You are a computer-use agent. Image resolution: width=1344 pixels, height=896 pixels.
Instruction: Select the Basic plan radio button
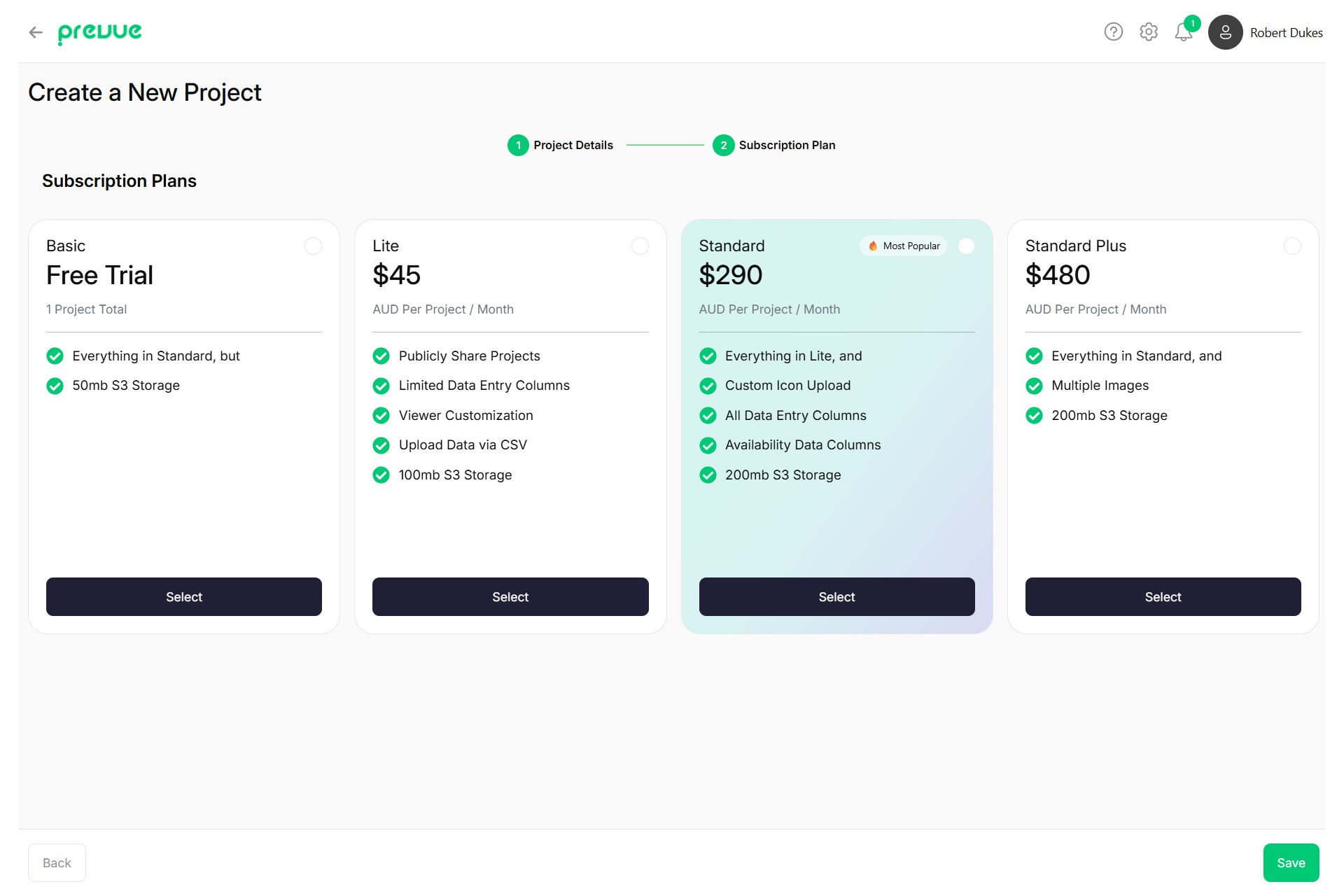[x=313, y=246]
